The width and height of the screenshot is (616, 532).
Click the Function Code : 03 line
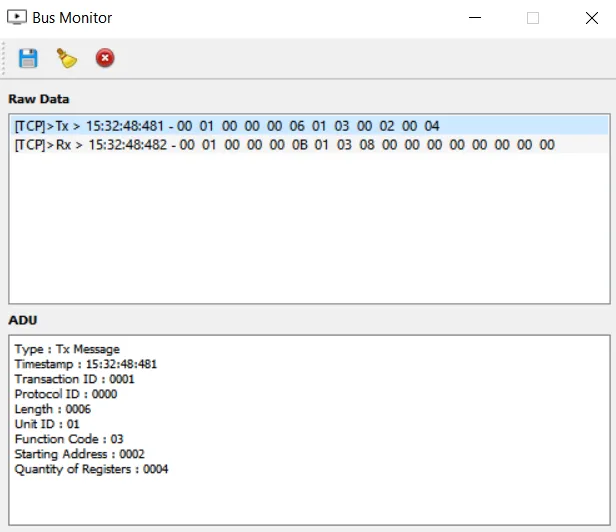69,439
